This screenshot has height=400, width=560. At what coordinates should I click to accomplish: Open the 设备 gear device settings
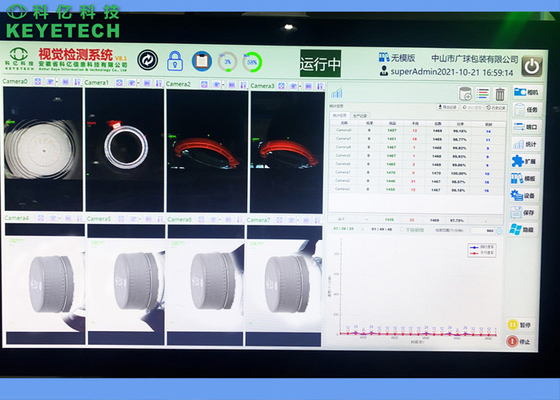(x=523, y=196)
